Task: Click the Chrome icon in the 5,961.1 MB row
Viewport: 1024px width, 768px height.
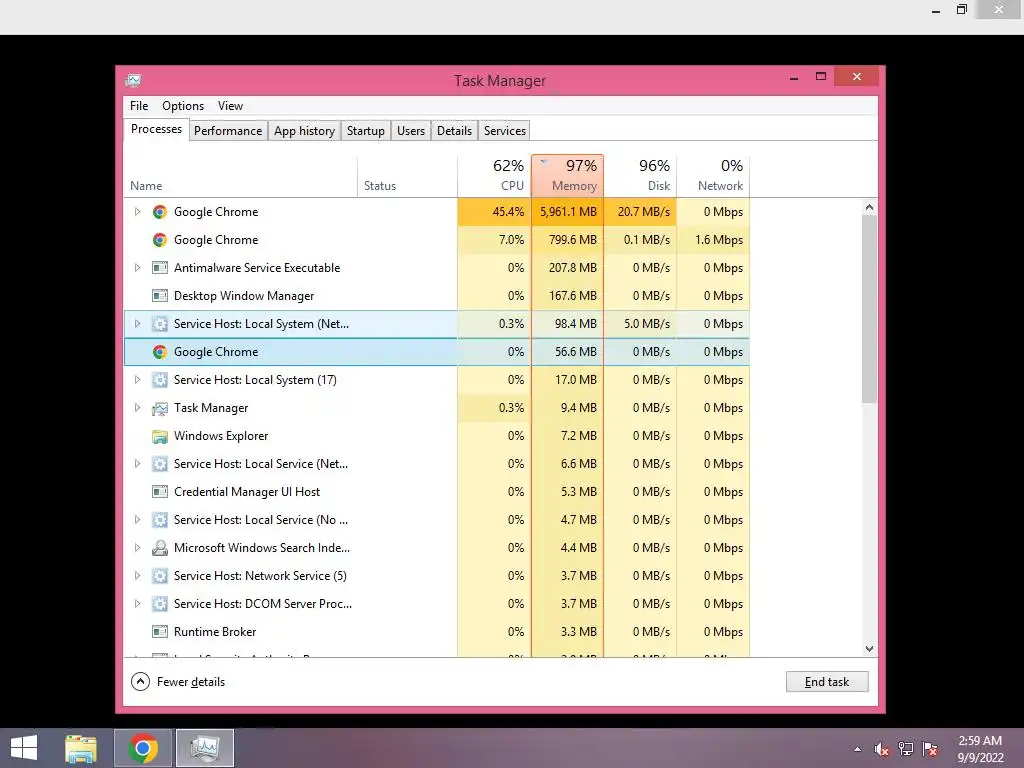Action: click(x=160, y=212)
